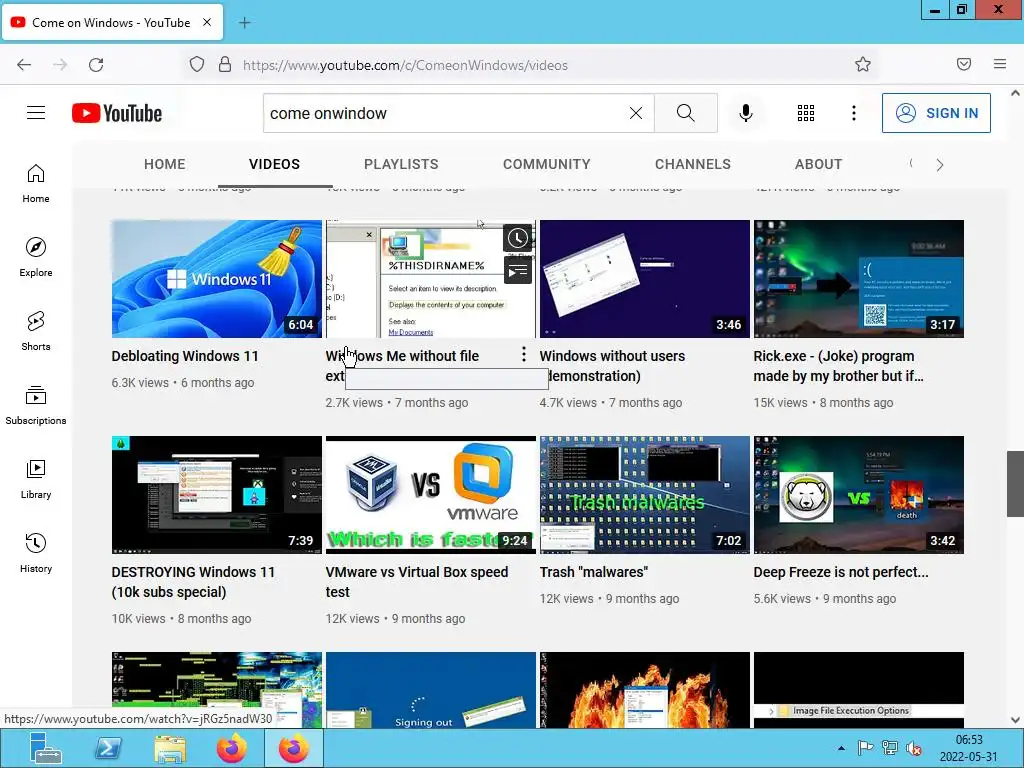The width and height of the screenshot is (1024, 768).
Task: Open the YouTube settings three-dot menu
Action: pyautogui.click(x=854, y=113)
